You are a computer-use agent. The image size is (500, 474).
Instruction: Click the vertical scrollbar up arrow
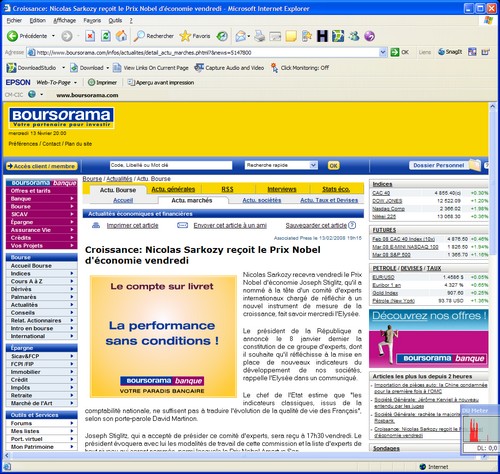click(x=492, y=106)
